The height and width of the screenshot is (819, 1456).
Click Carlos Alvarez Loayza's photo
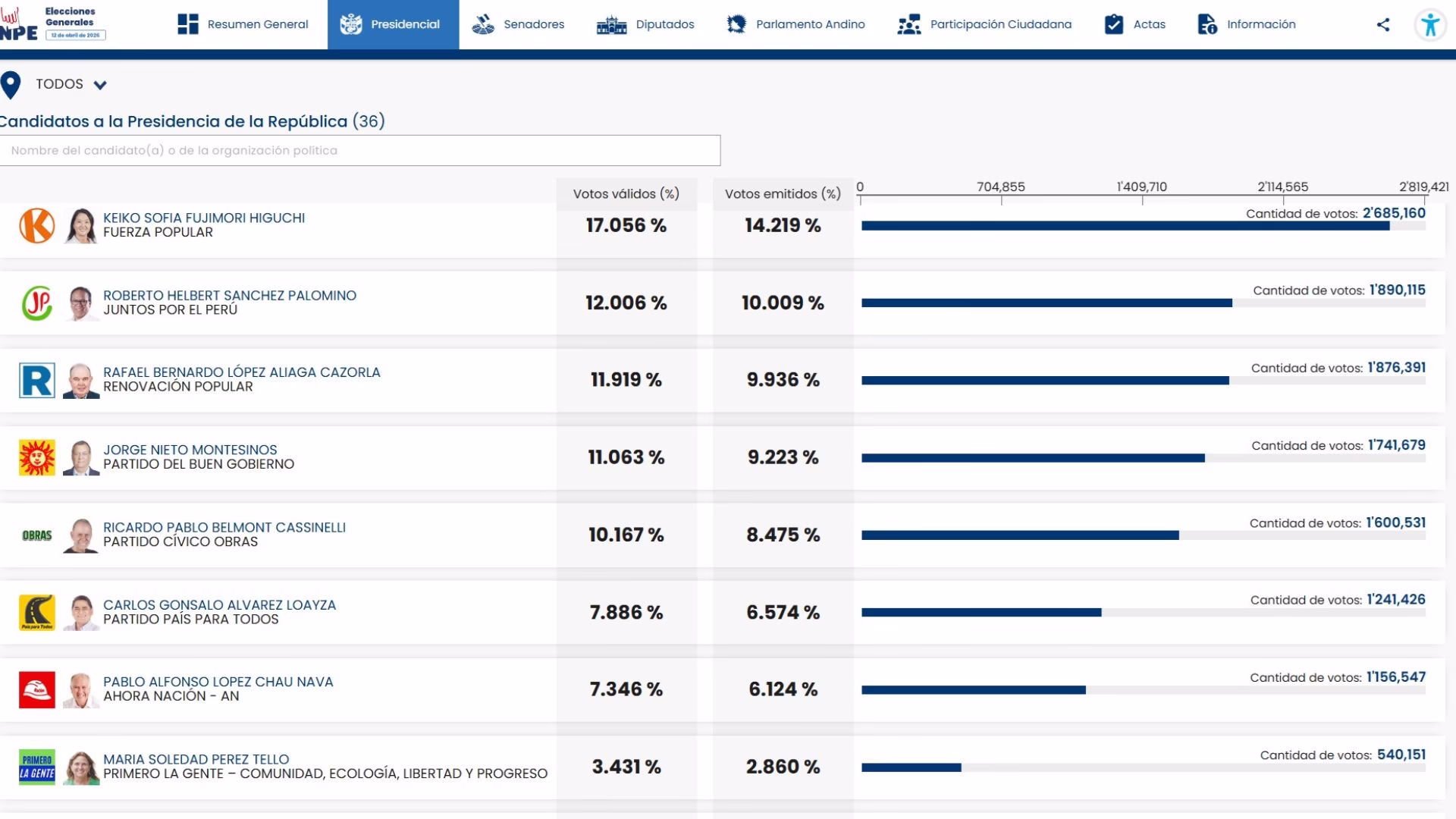pos(81,613)
